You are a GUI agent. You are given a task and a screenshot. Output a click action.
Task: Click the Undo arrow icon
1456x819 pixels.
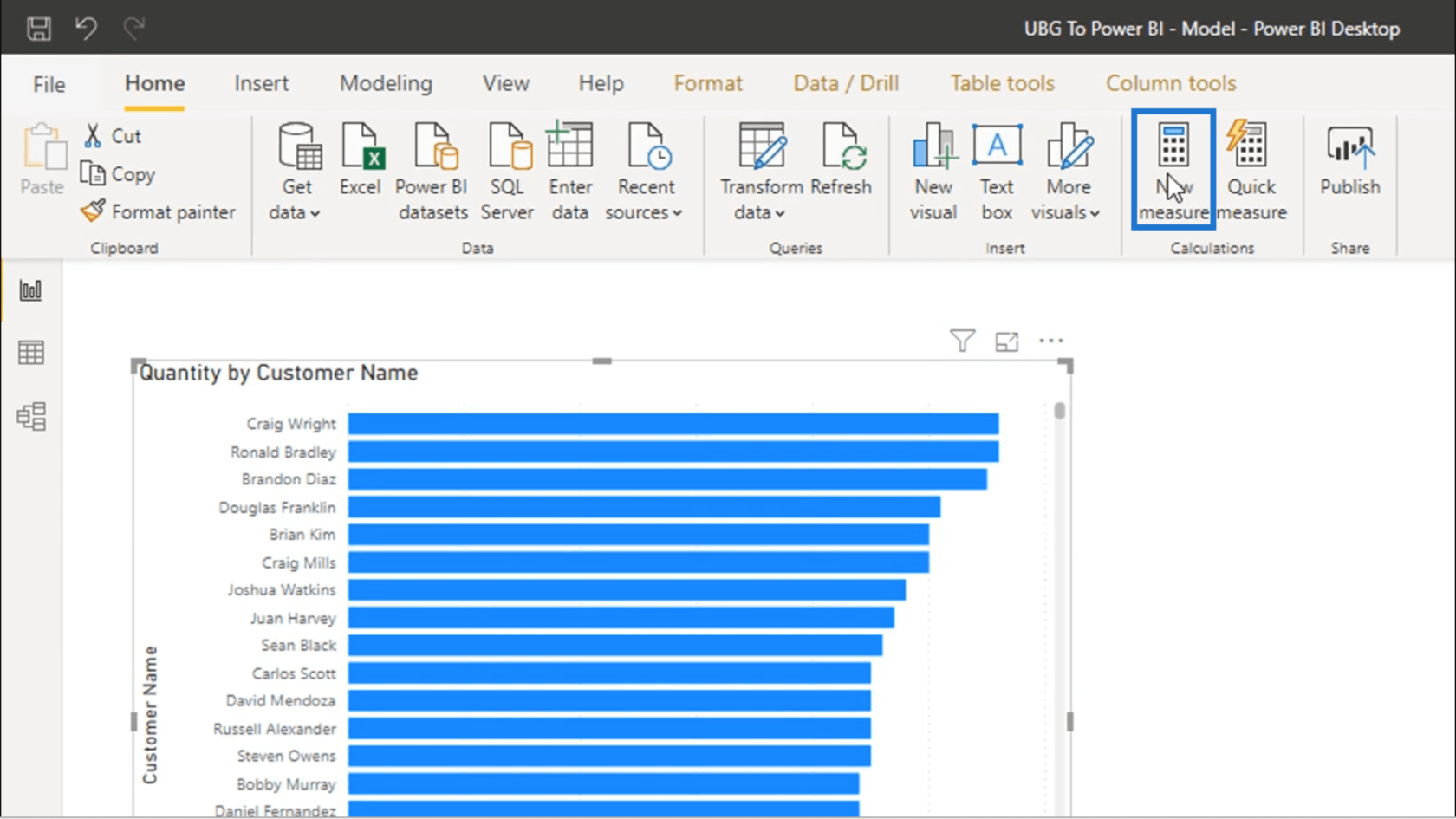[x=86, y=29]
